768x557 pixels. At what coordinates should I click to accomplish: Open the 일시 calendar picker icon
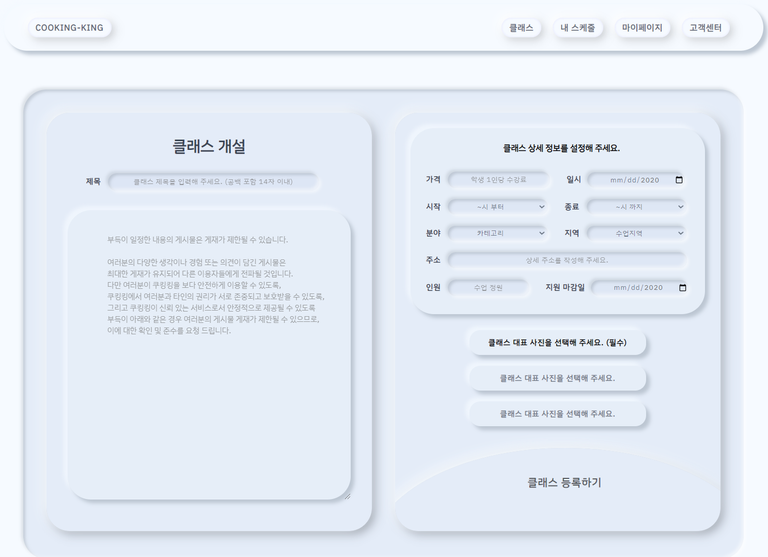coord(679,180)
